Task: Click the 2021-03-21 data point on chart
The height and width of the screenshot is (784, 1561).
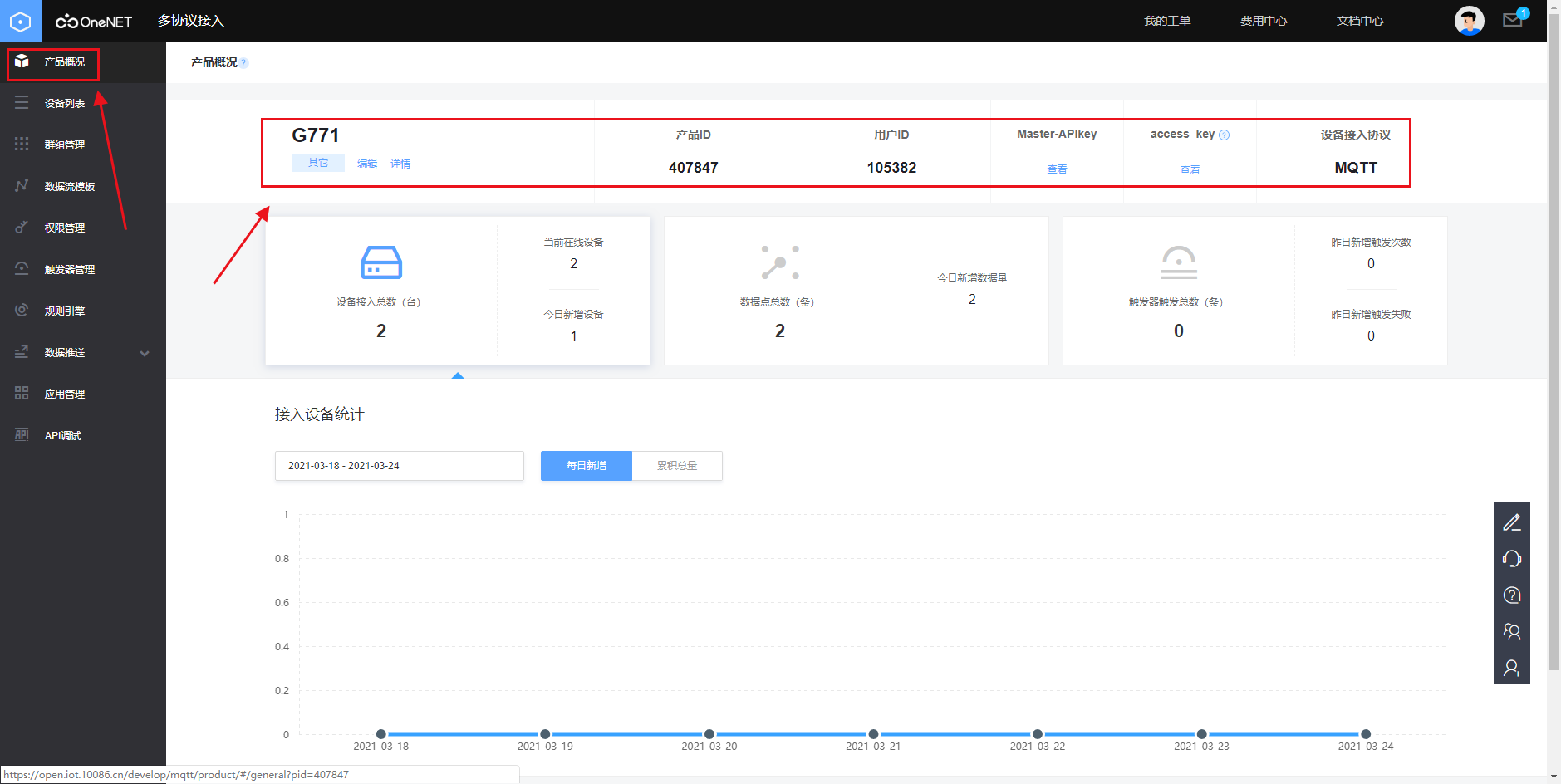Action: click(x=873, y=734)
